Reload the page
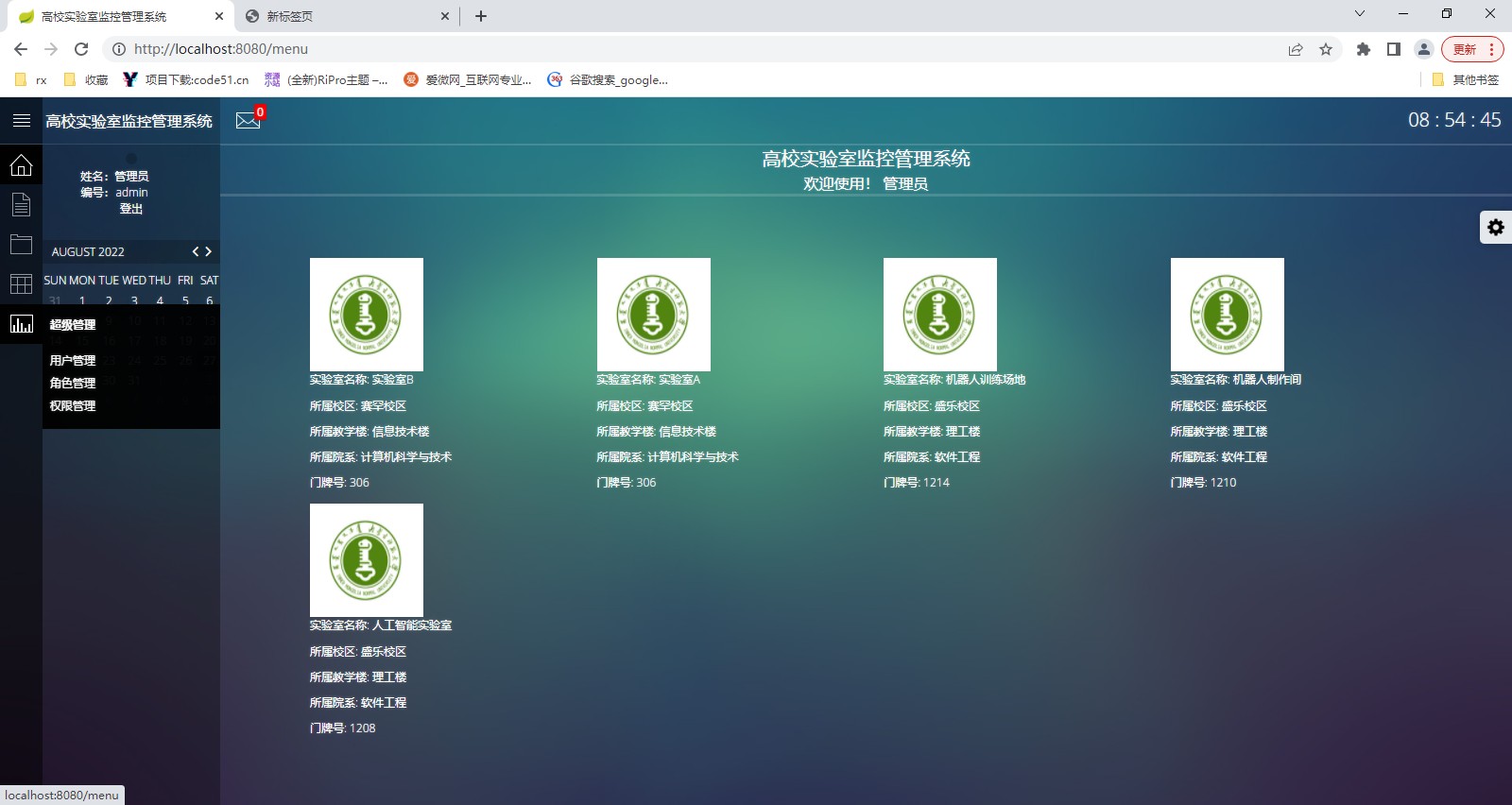The height and width of the screenshot is (805, 1512). (81, 49)
